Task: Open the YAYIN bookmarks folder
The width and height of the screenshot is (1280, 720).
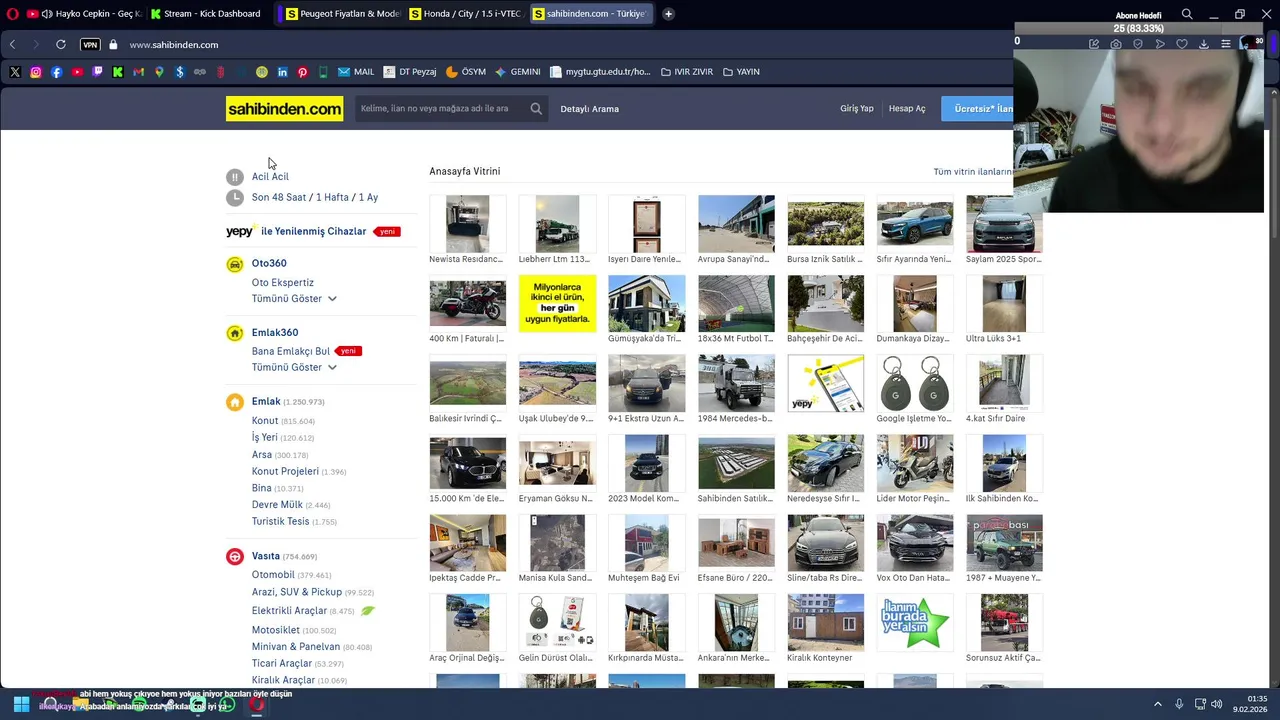Action: (x=741, y=72)
